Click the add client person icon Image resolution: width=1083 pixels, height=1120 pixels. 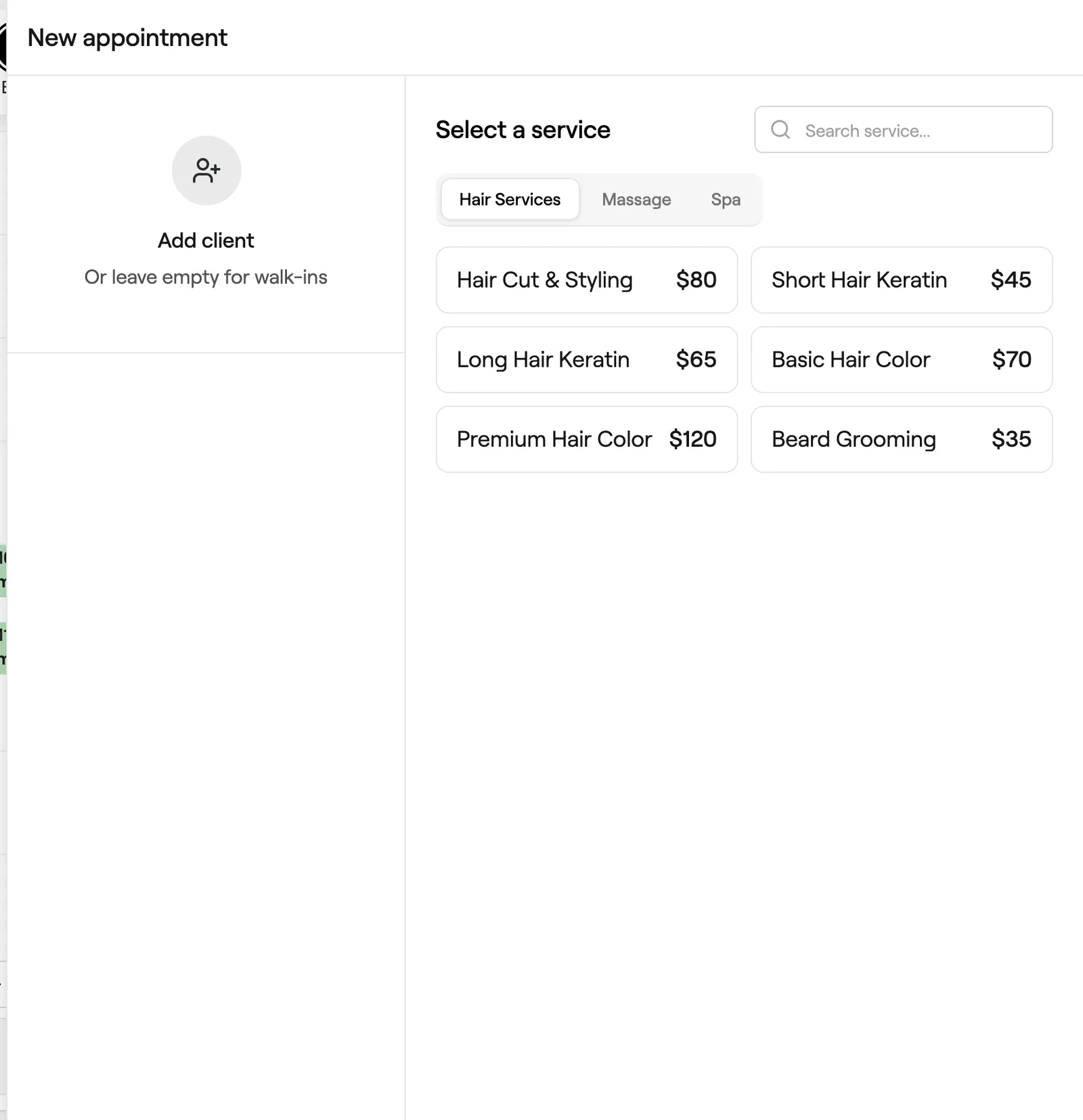(x=206, y=171)
